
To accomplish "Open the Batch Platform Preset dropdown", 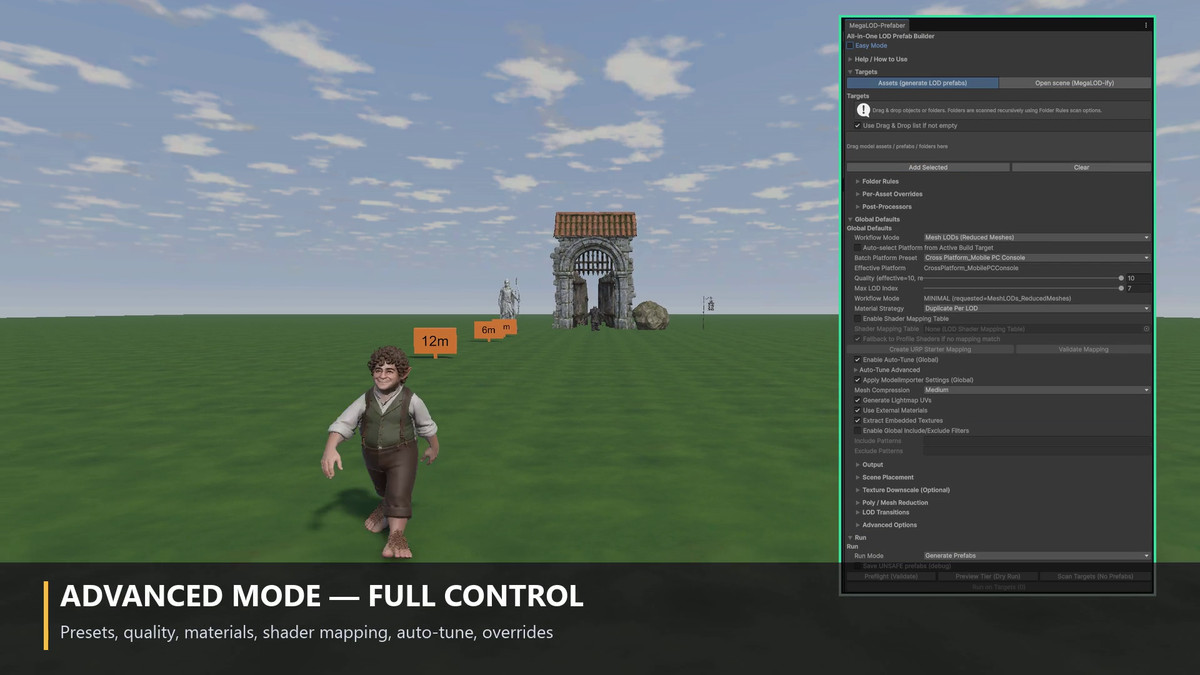I will 1037,258.
